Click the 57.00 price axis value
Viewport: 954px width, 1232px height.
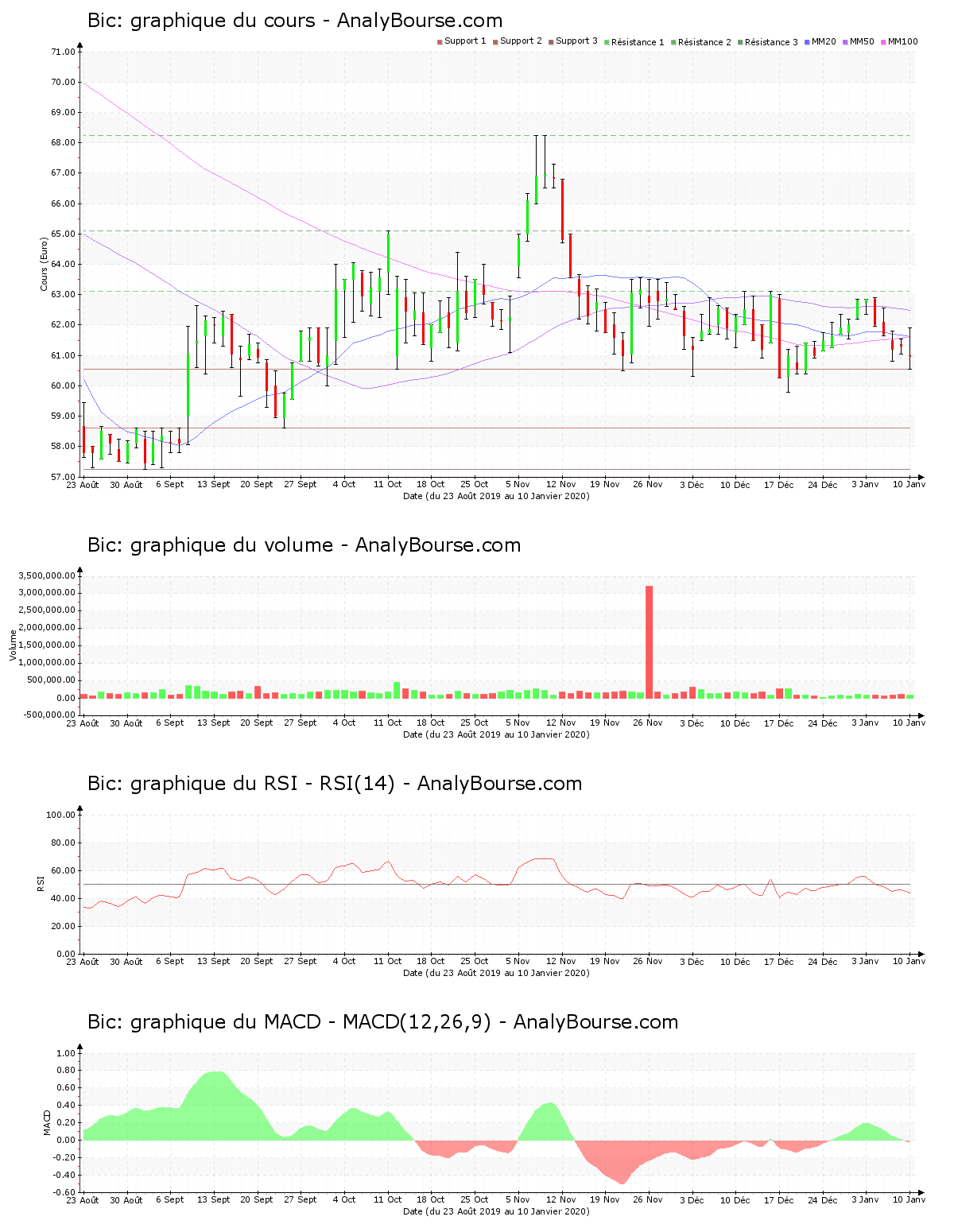pos(63,477)
